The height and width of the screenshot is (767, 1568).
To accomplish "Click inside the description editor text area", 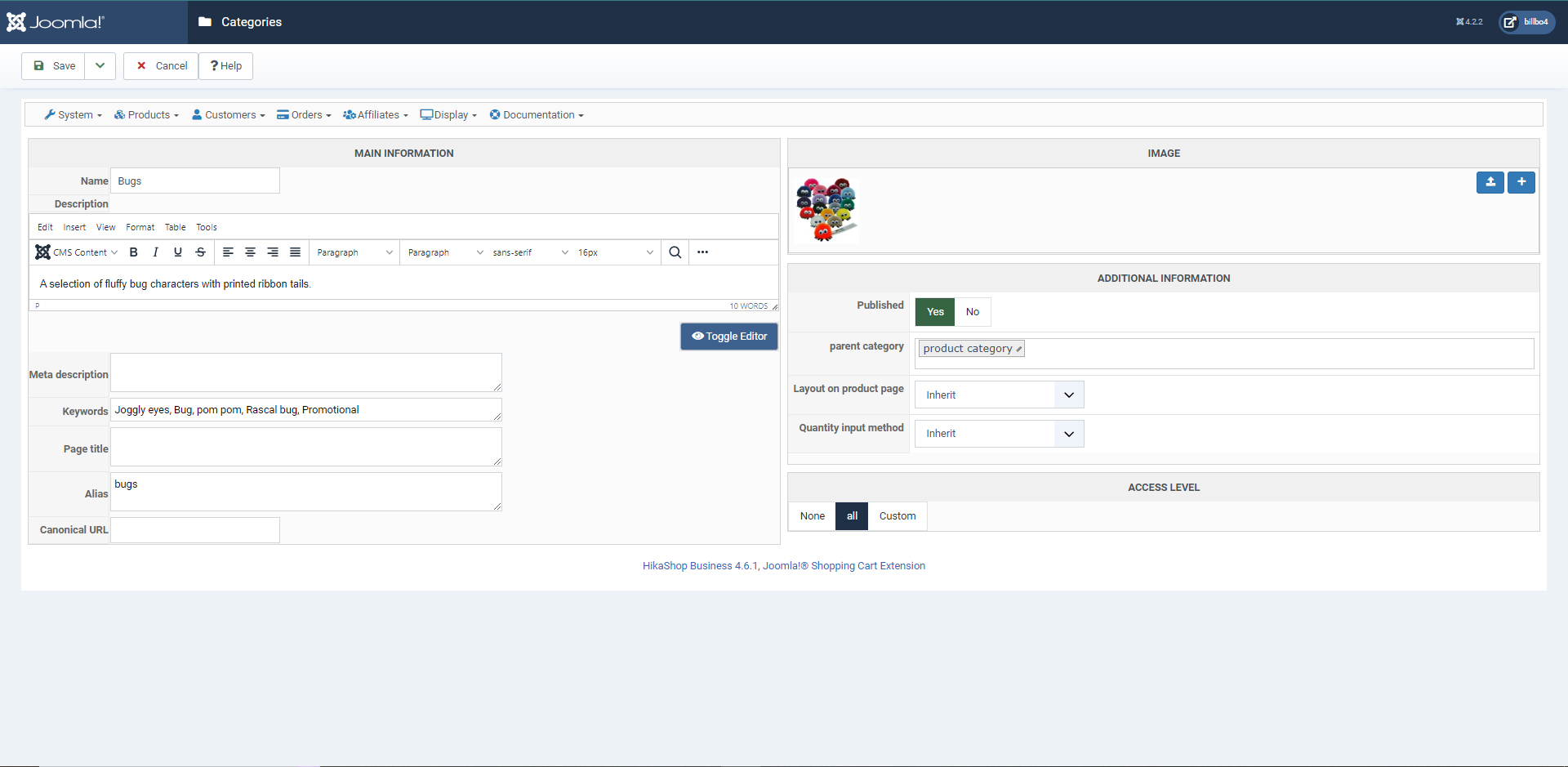I will tap(403, 283).
